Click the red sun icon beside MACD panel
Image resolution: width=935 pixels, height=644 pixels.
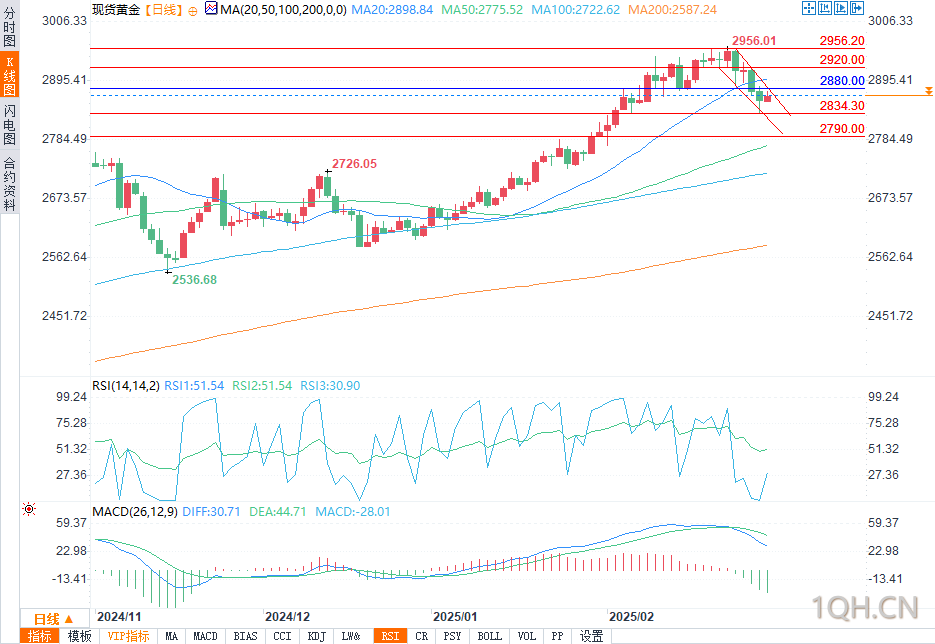pyautogui.click(x=29, y=509)
